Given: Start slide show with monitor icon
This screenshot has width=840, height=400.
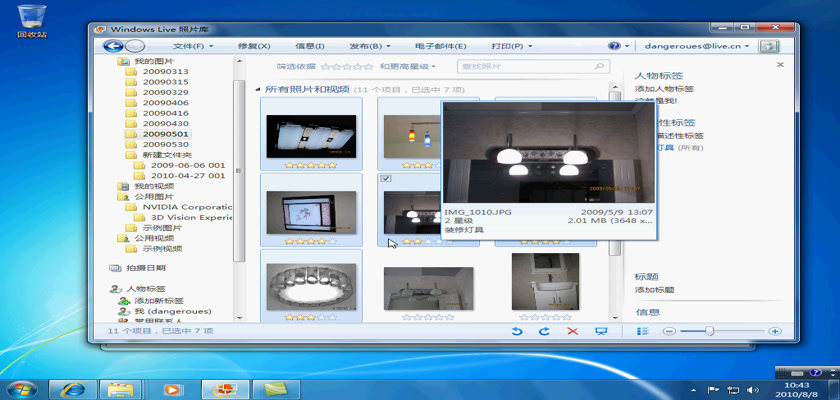Looking at the screenshot, I should (x=601, y=331).
